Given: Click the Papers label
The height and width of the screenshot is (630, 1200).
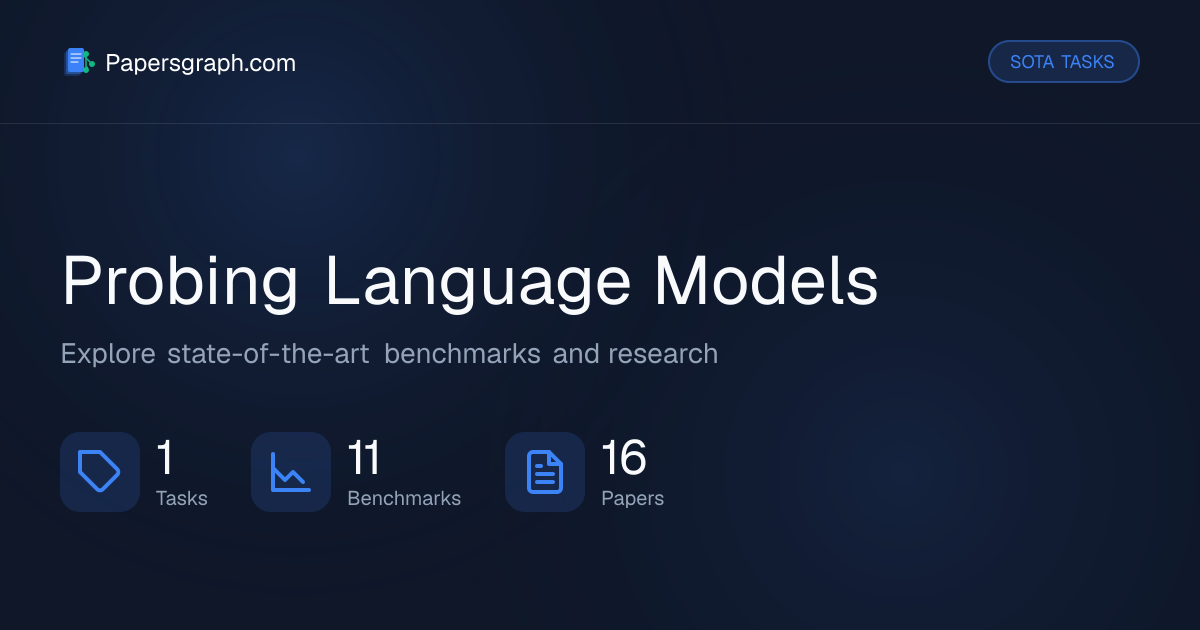Looking at the screenshot, I should point(632,498).
